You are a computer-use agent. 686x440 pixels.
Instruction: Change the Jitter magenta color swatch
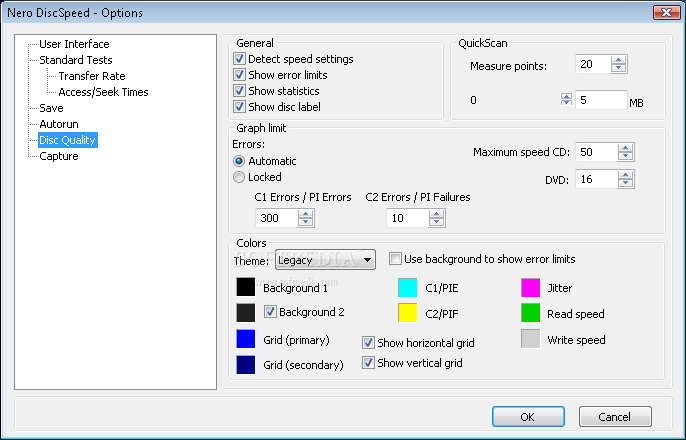point(530,287)
